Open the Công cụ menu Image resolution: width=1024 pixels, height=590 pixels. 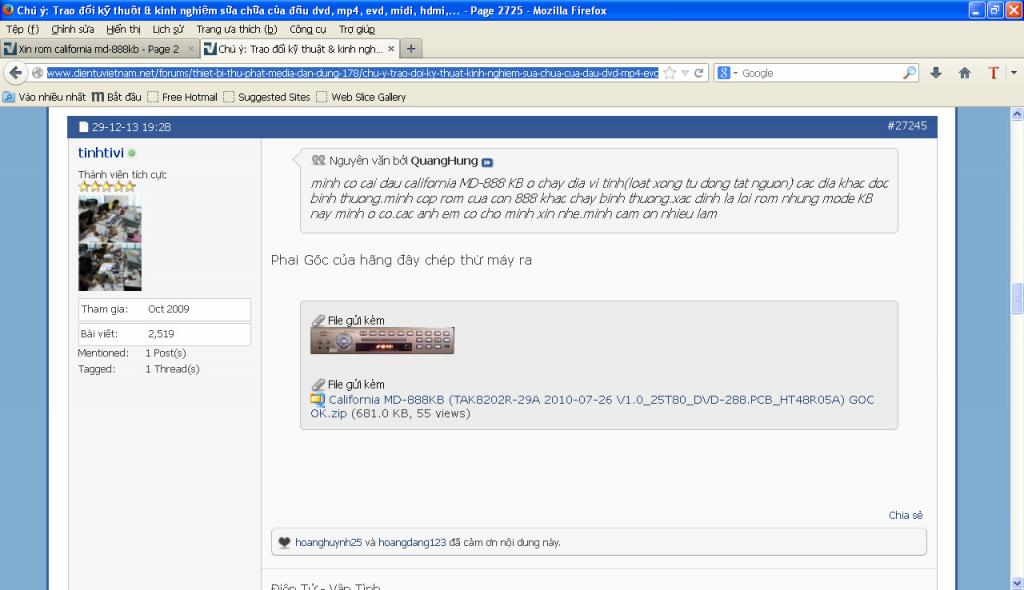click(x=308, y=29)
